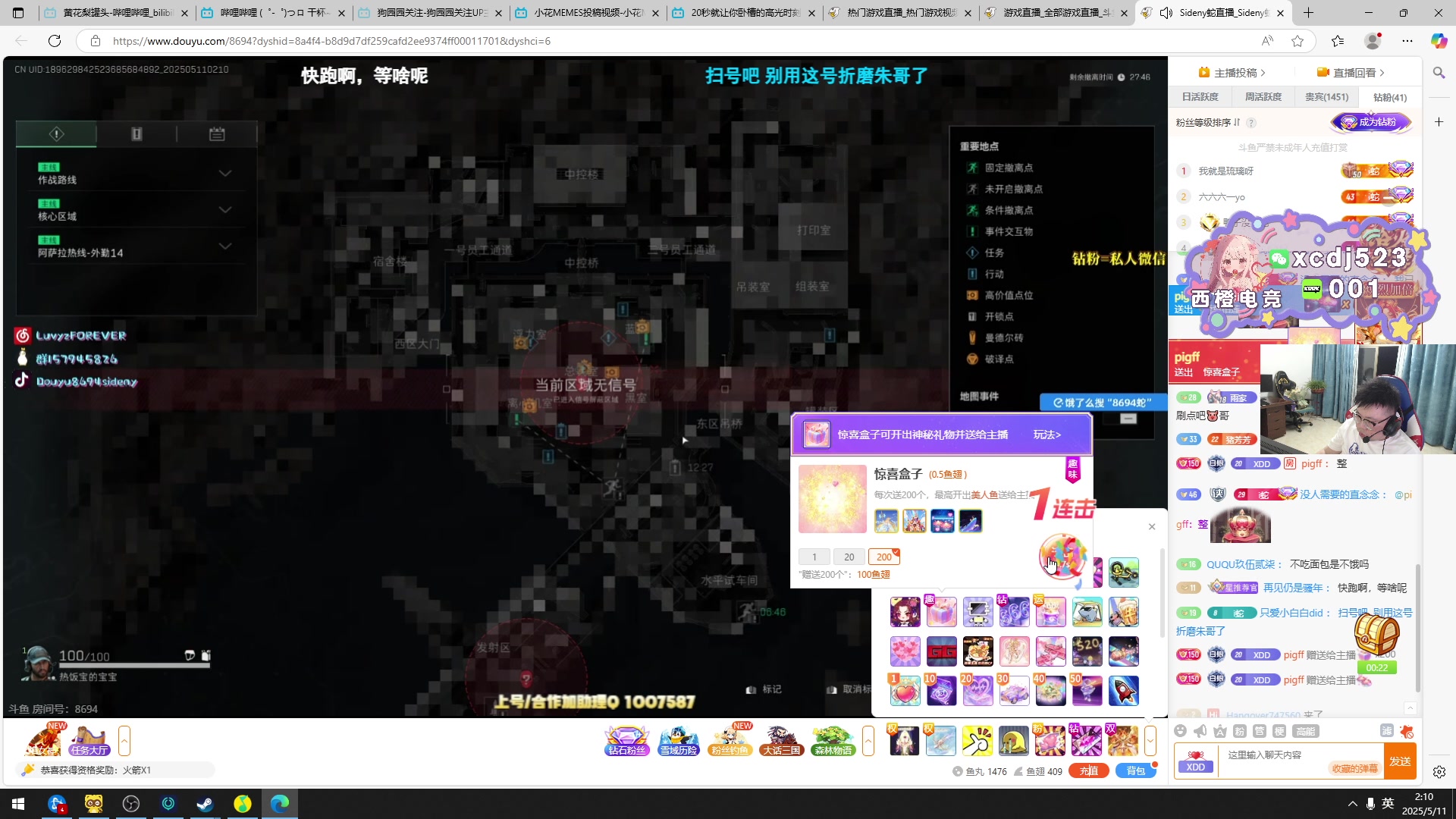Viewport: 1456px width, 819px height.
Task: Expand quick gift bar dropdown arrow
Action: coord(1150,741)
